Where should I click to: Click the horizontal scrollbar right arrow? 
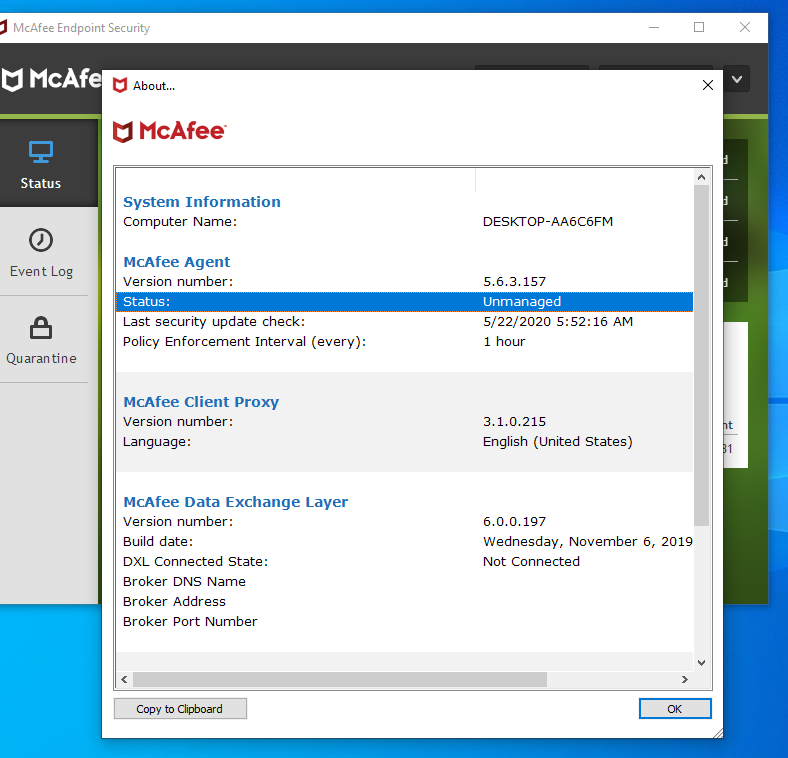[684, 680]
